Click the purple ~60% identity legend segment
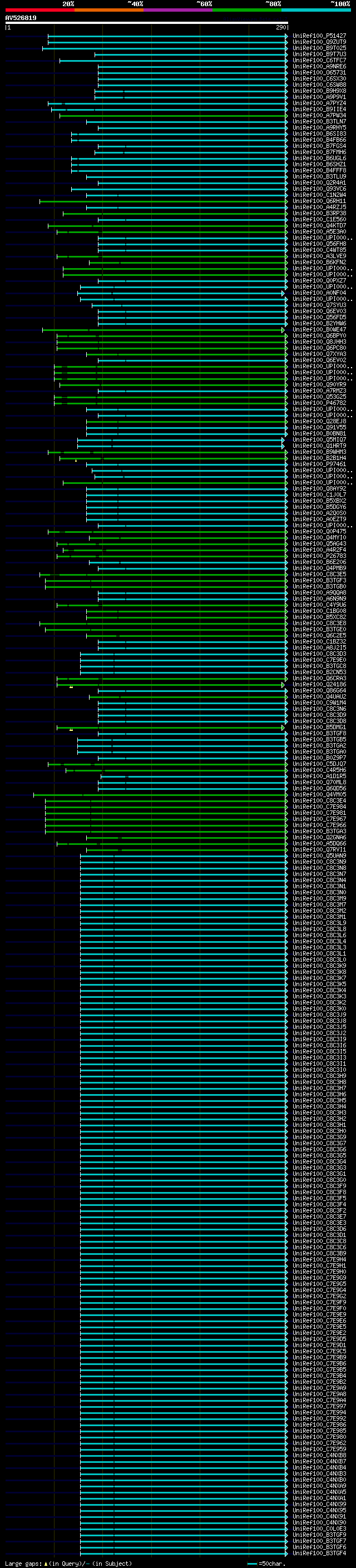 pyautogui.click(x=177, y=10)
